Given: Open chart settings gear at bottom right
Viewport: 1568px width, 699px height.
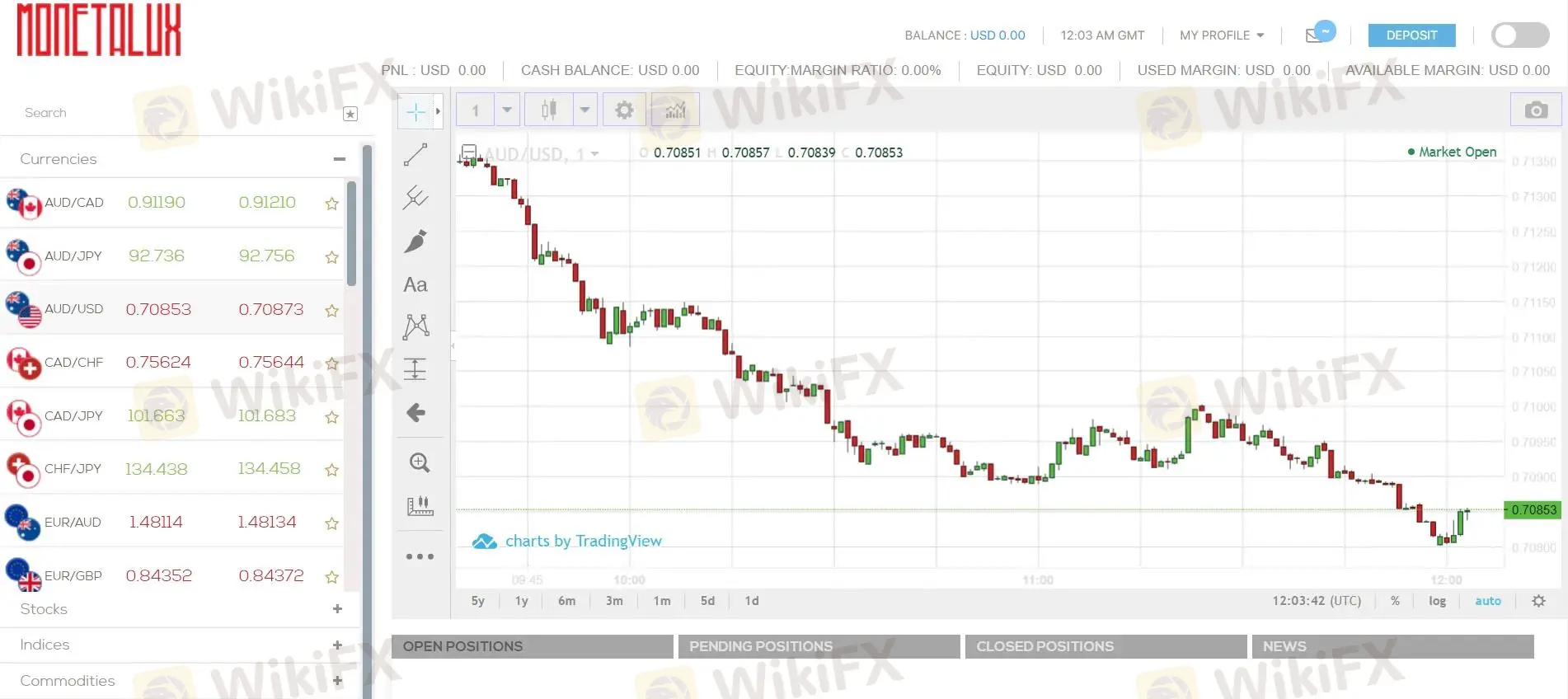Looking at the screenshot, I should pos(1538,601).
